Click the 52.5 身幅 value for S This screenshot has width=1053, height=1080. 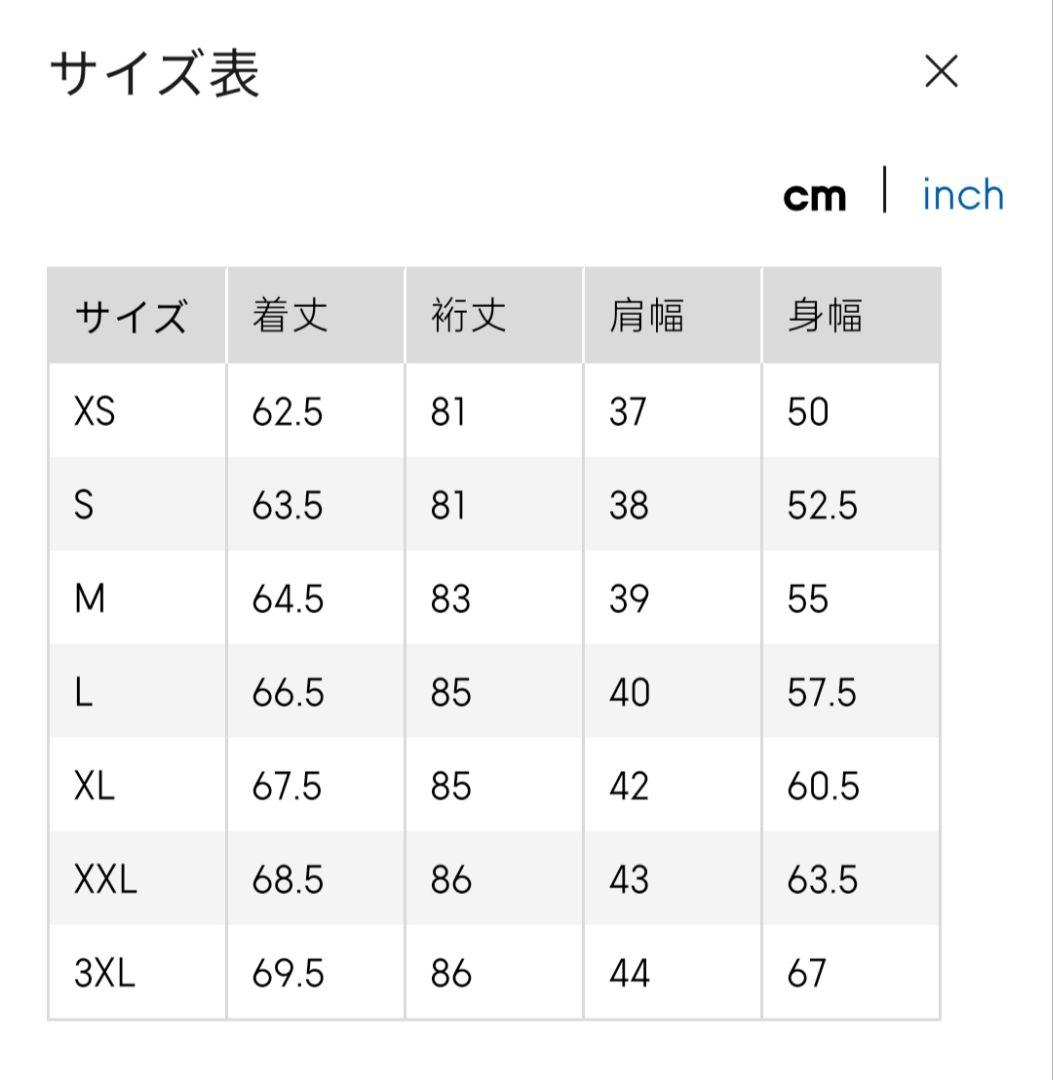pos(822,506)
